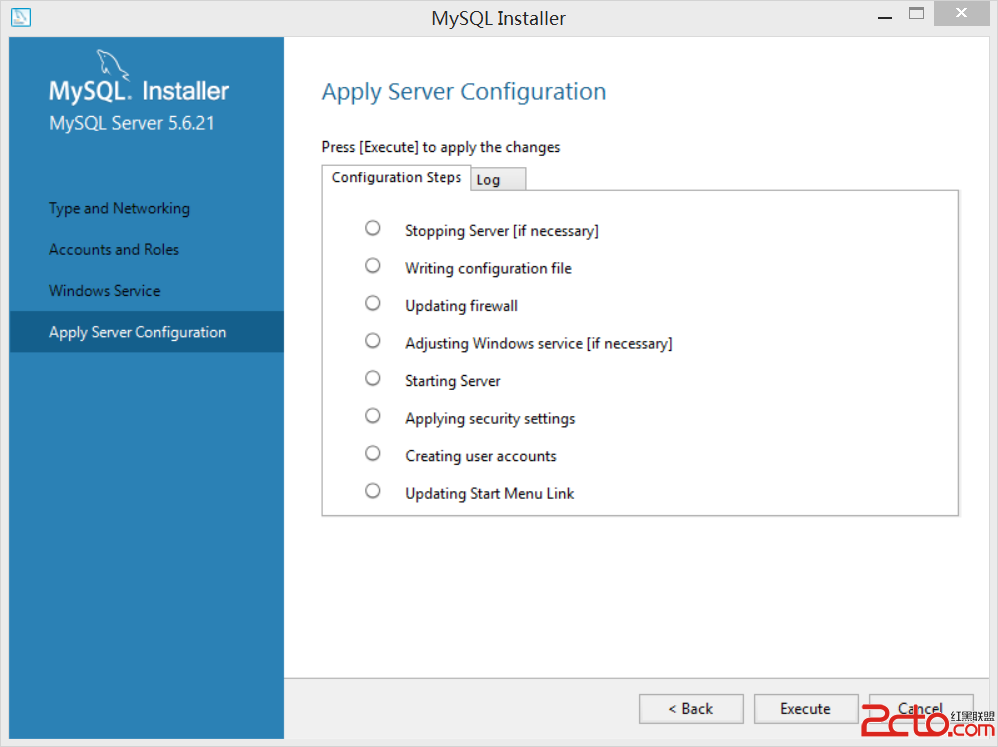Click the 'Apply Server Configuration' page heading
Image resolution: width=998 pixels, height=747 pixels.
pos(463,92)
